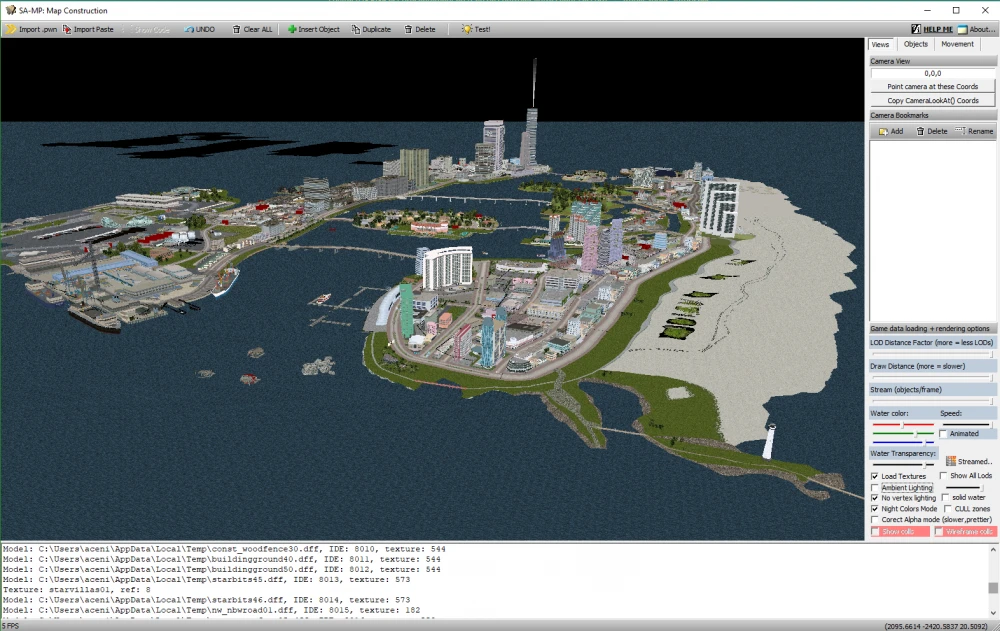The image size is (1000, 631).
Task: Click the white lighthouse in the 3D view
Action: [769, 441]
